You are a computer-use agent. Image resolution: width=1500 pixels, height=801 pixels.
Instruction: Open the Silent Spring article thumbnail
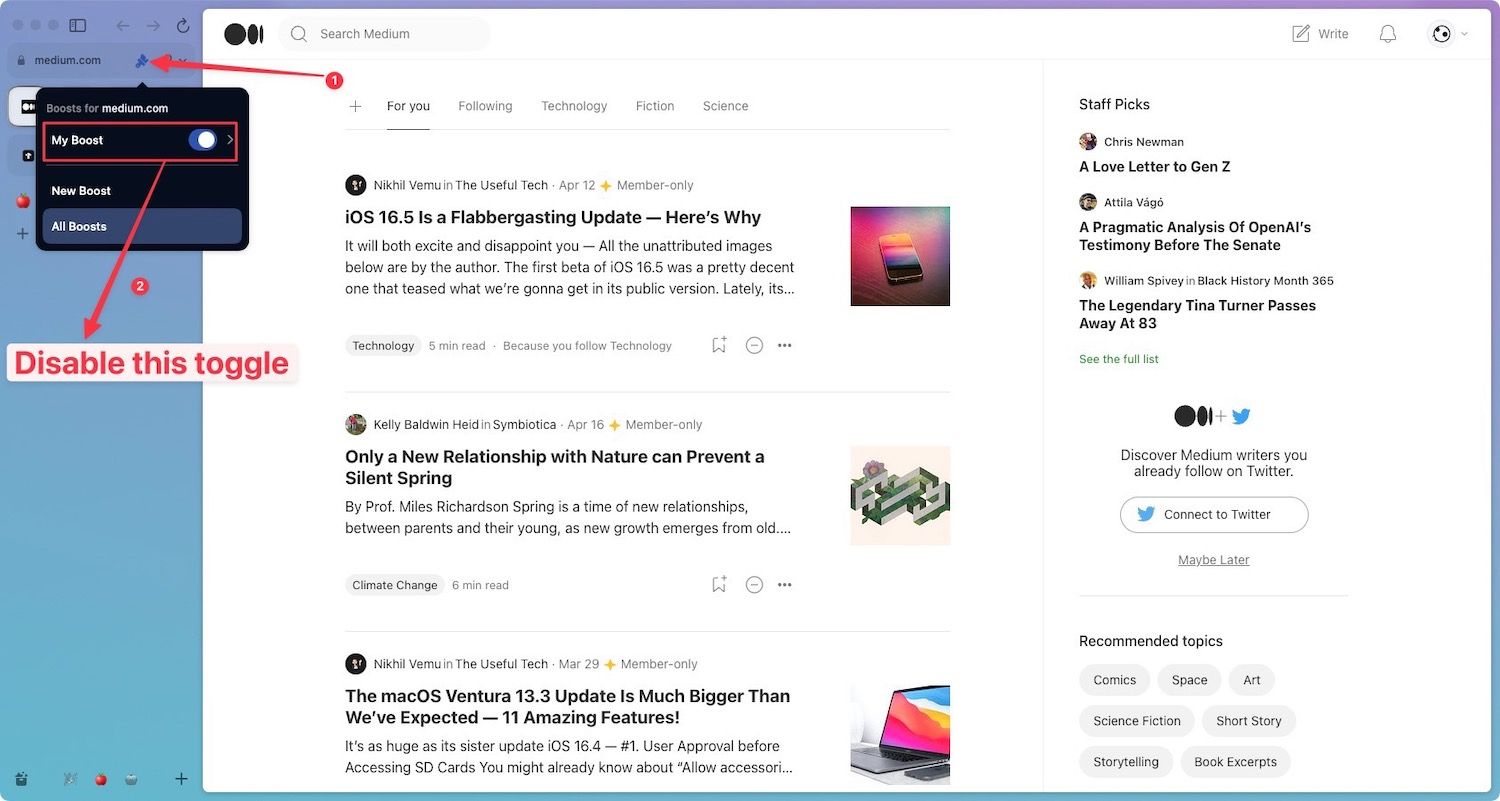[x=900, y=495]
